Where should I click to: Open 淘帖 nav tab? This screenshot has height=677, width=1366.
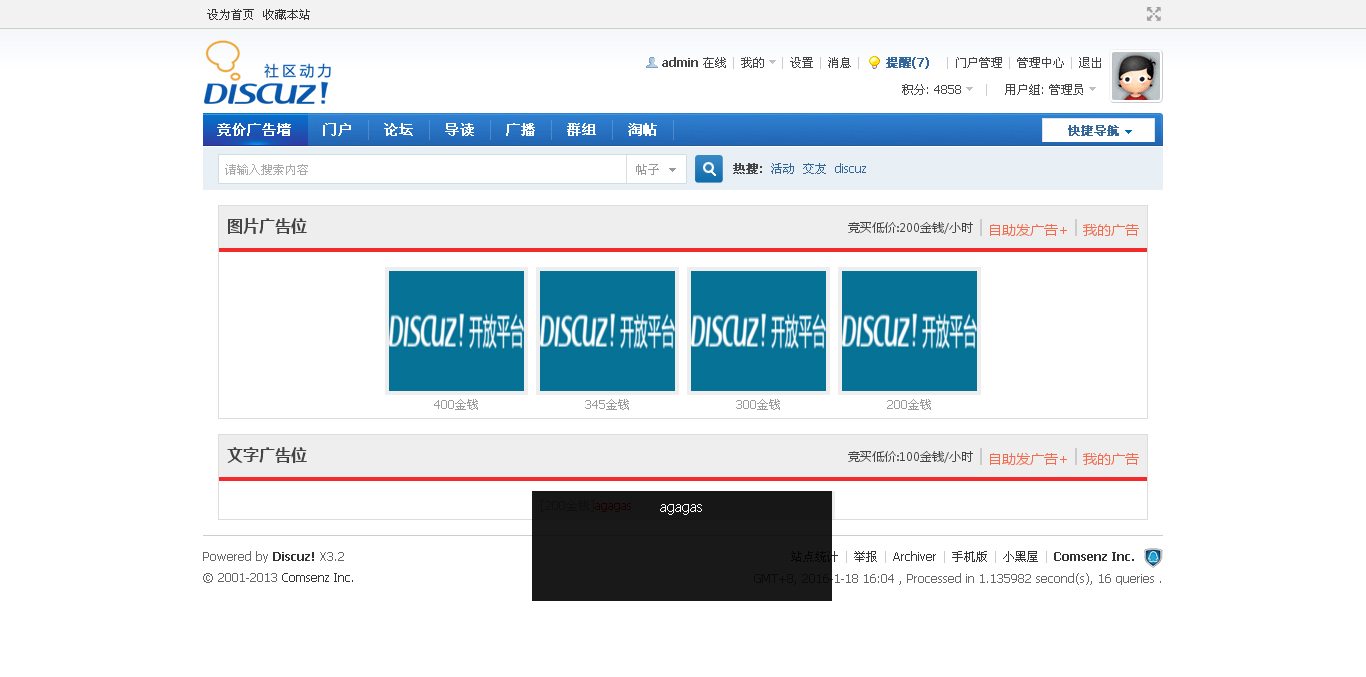(642, 129)
